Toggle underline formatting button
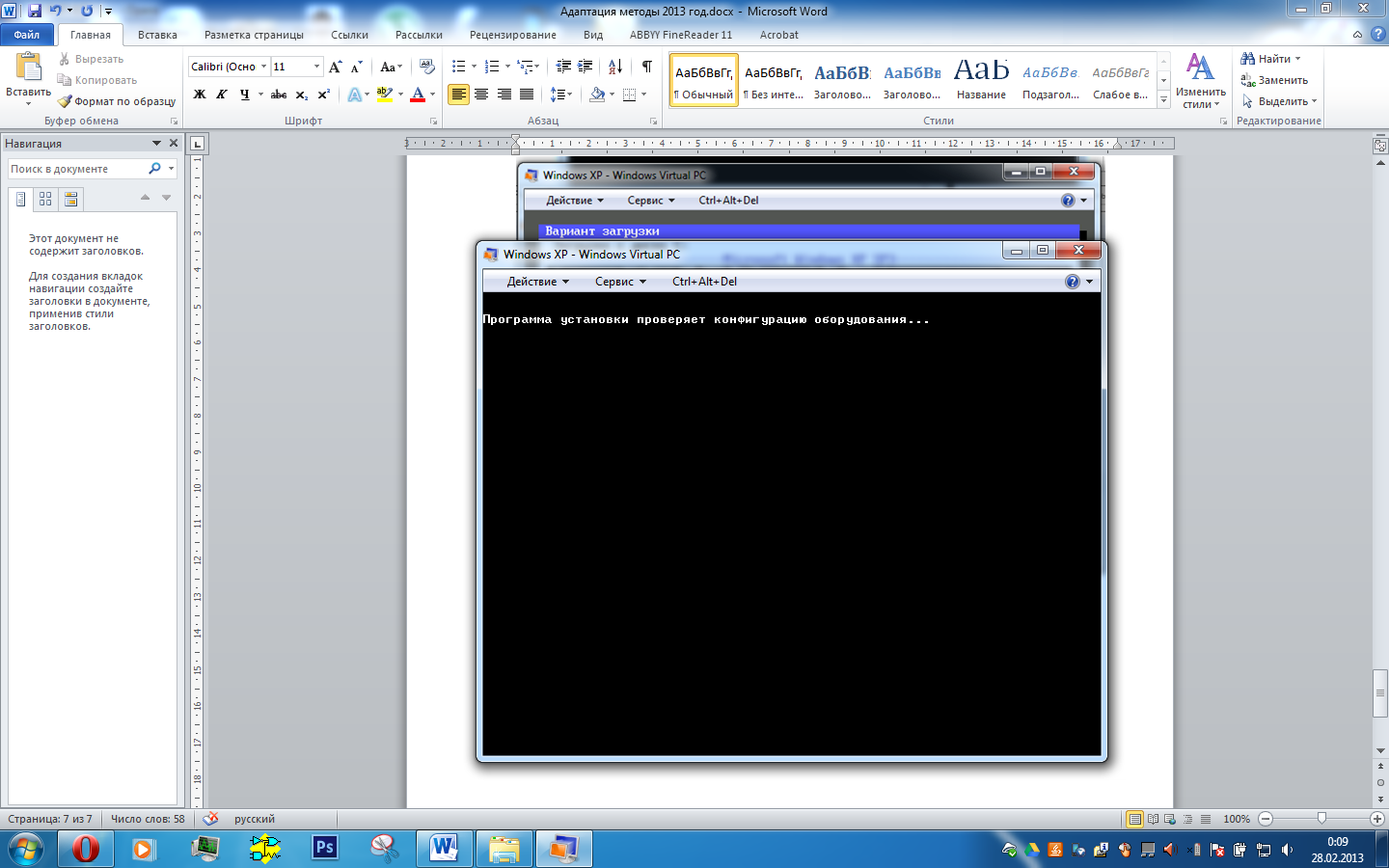The height and width of the screenshot is (868, 1389). [244, 95]
